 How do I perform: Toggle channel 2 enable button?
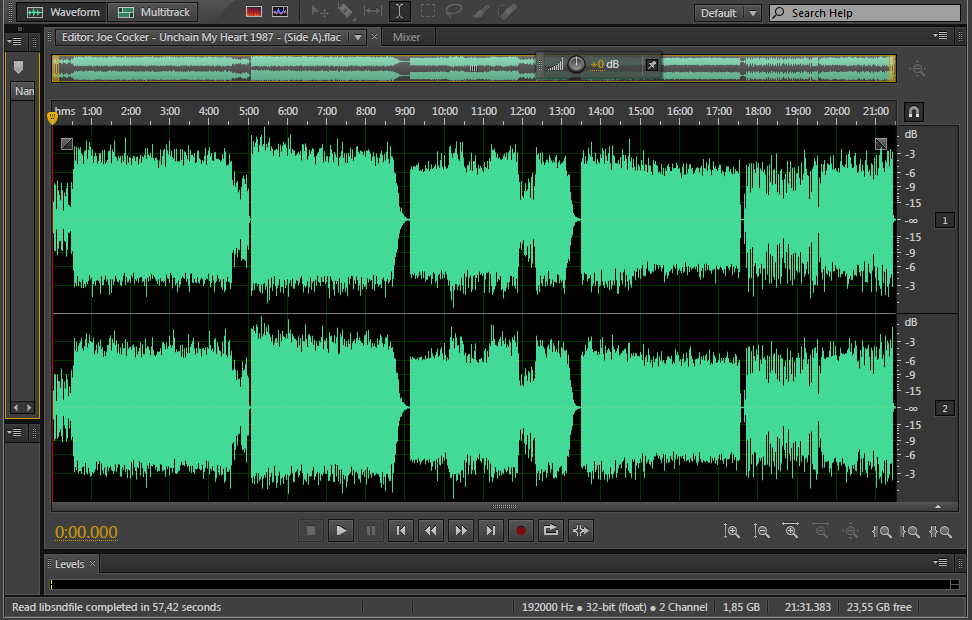coord(945,408)
